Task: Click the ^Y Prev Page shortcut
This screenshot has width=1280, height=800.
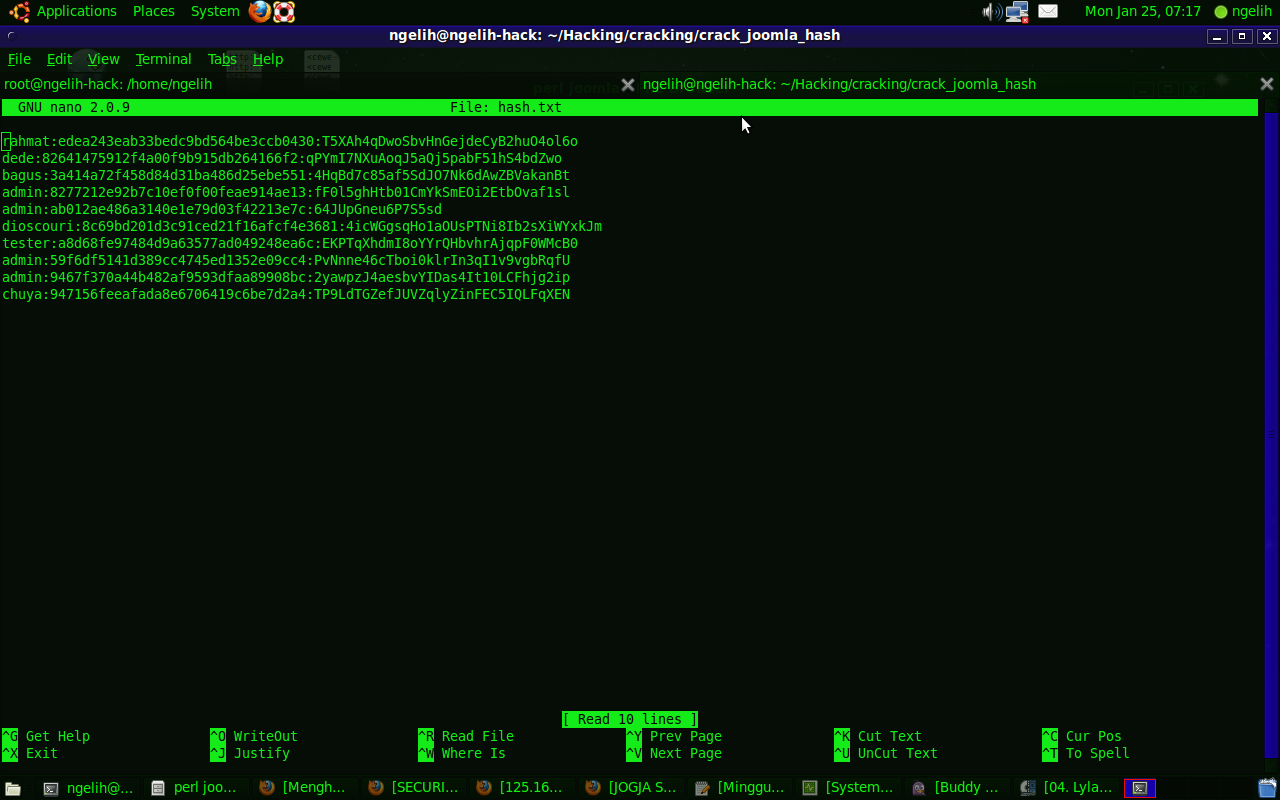Action: (x=674, y=736)
